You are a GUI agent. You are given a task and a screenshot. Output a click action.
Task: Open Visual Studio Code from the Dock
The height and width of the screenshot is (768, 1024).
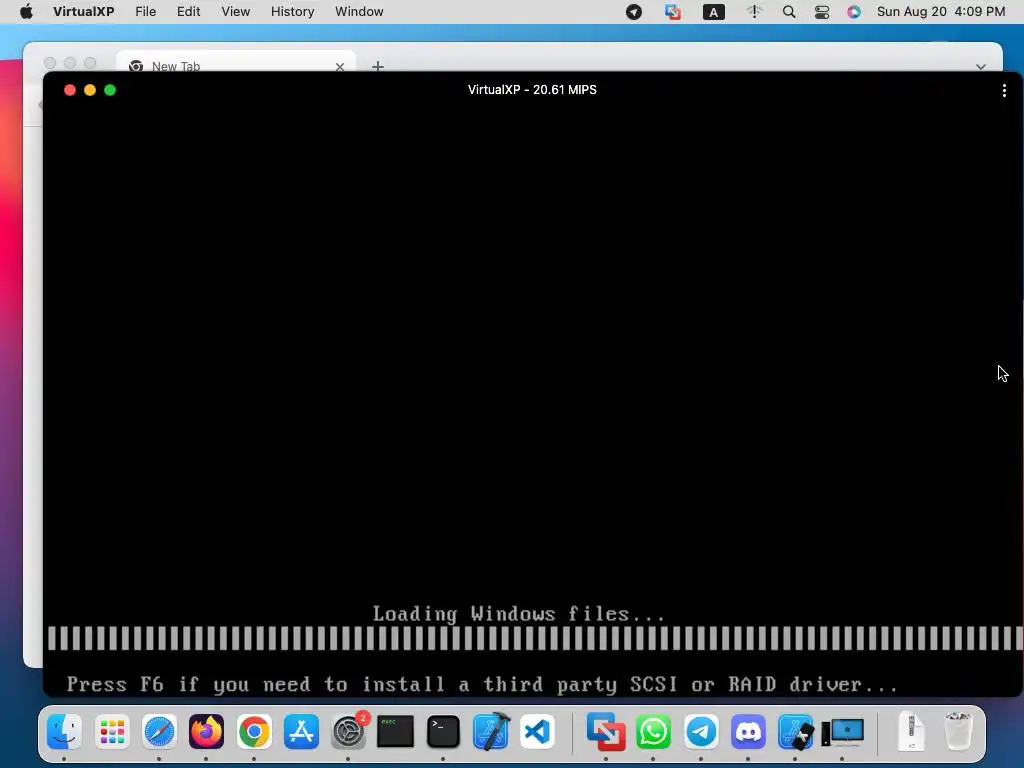pos(537,731)
